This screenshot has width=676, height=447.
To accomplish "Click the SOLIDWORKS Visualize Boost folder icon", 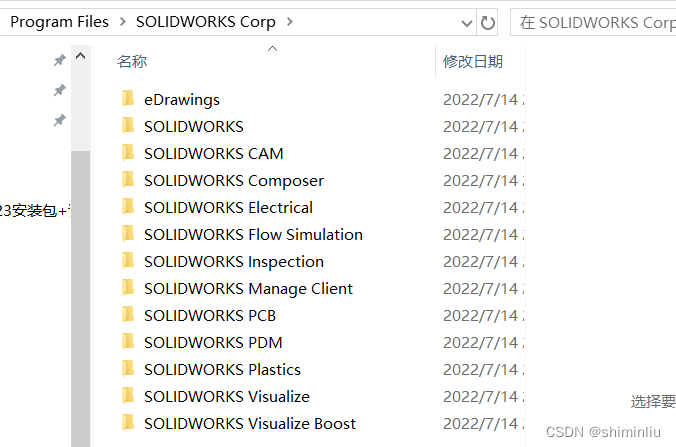I will click(128, 422).
